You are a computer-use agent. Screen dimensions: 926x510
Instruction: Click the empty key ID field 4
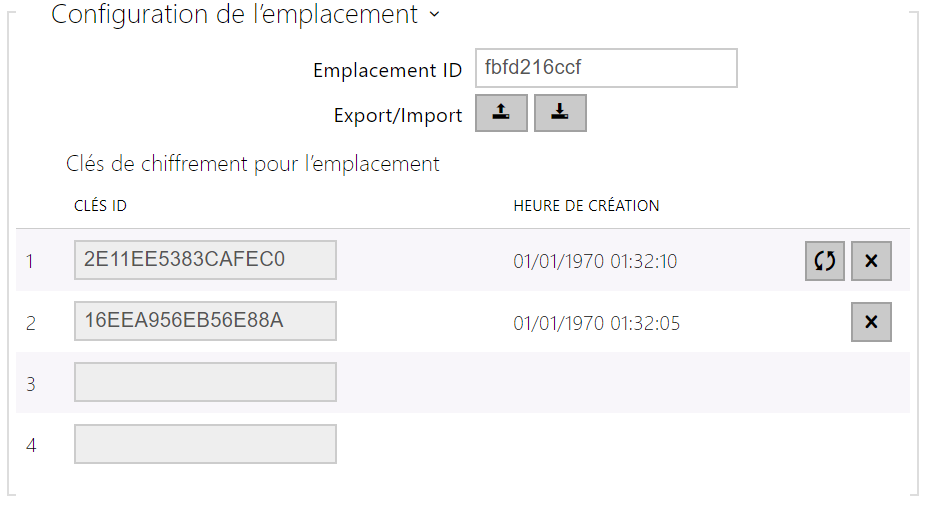205,444
